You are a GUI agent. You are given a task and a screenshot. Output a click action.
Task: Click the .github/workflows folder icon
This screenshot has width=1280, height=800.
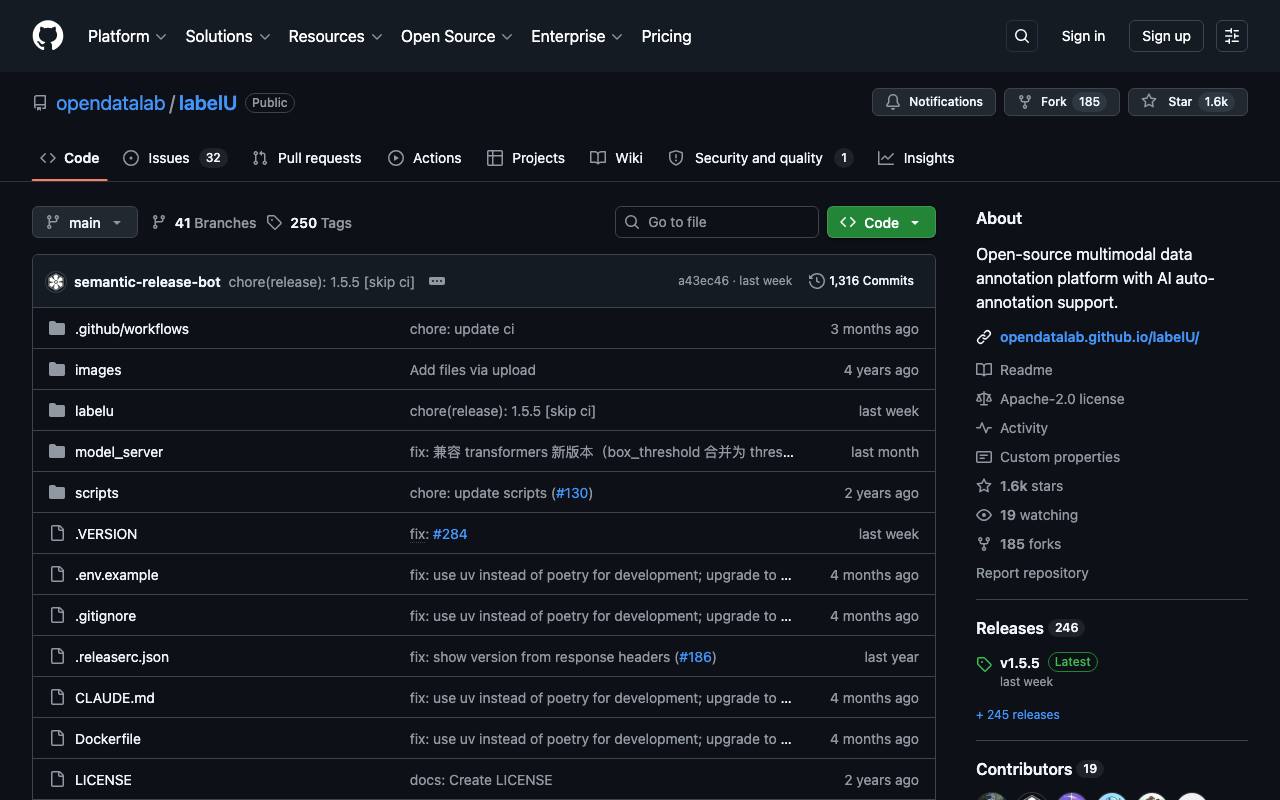click(57, 328)
